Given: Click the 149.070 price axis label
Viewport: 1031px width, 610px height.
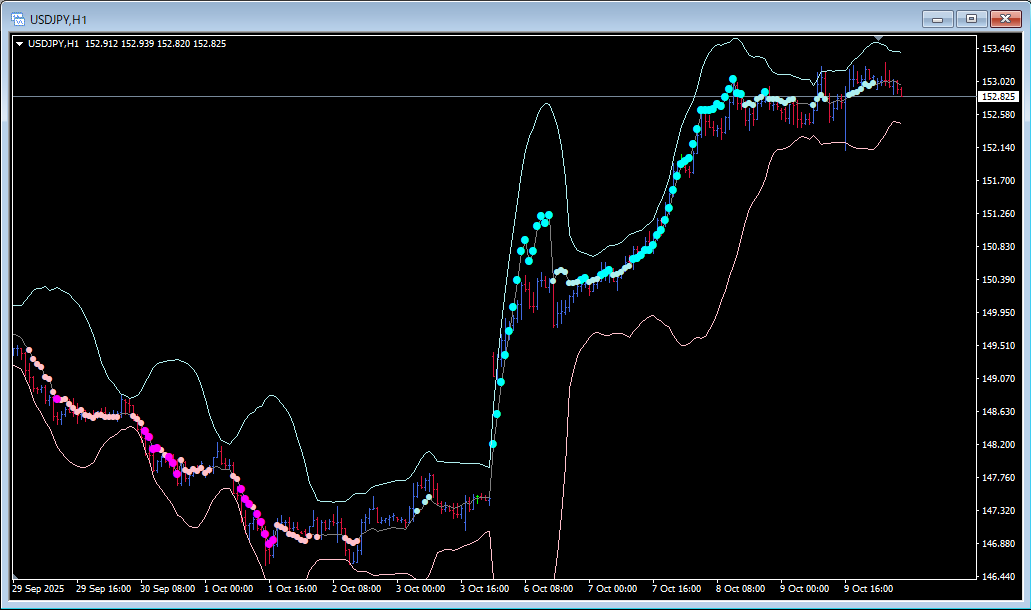Looking at the screenshot, I should pos(998,379).
